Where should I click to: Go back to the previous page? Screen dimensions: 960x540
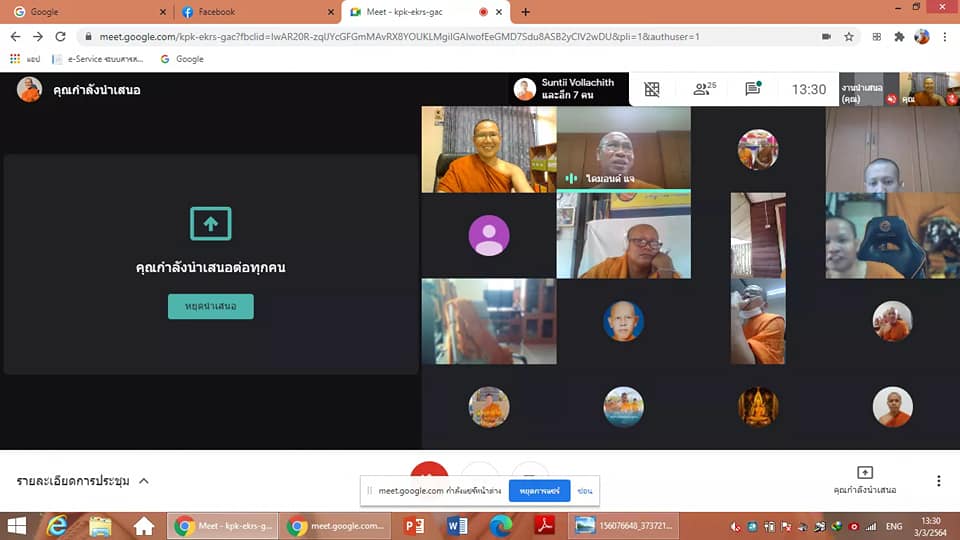(x=15, y=37)
